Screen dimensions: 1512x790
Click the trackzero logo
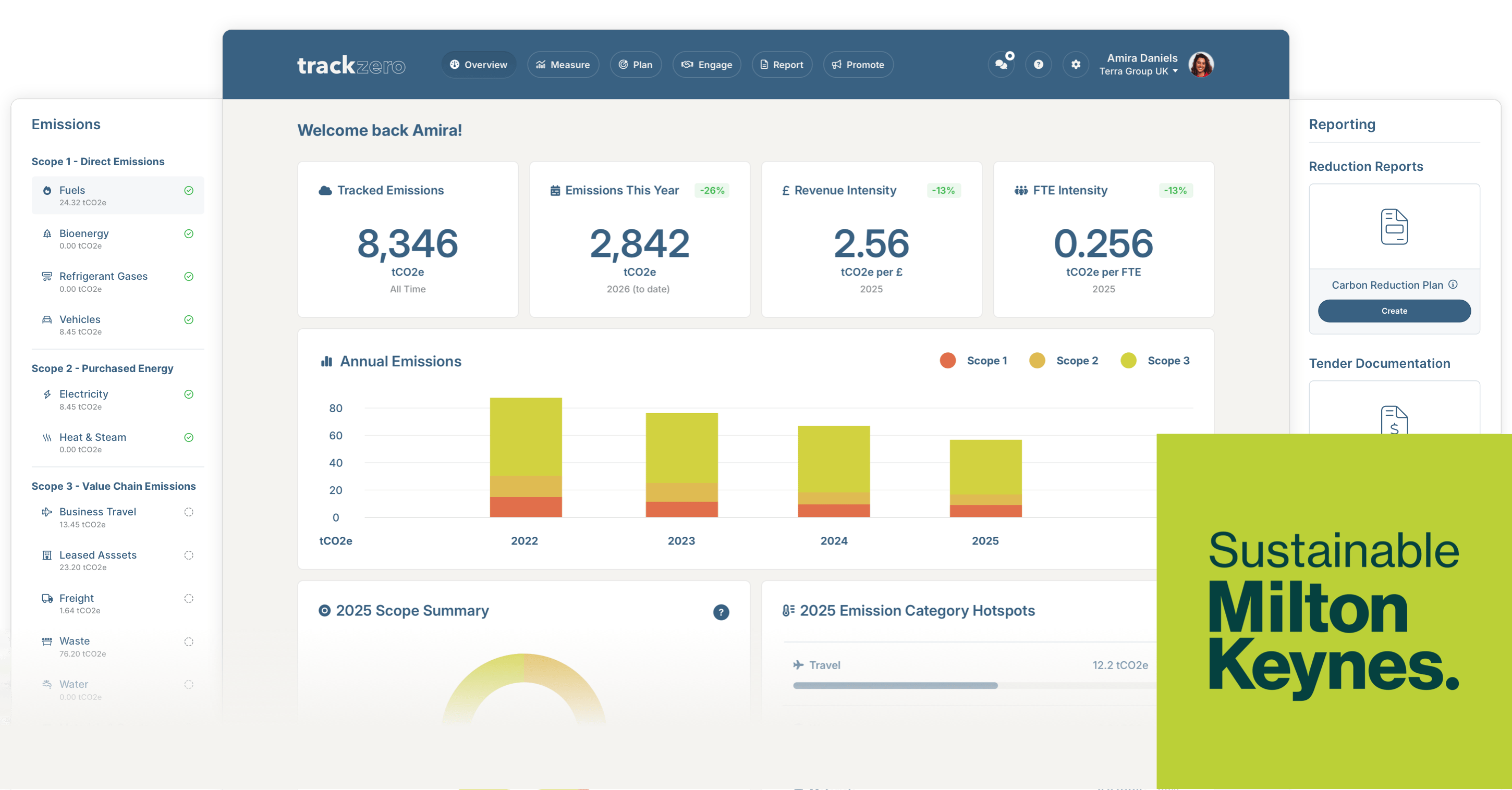[351, 65]
